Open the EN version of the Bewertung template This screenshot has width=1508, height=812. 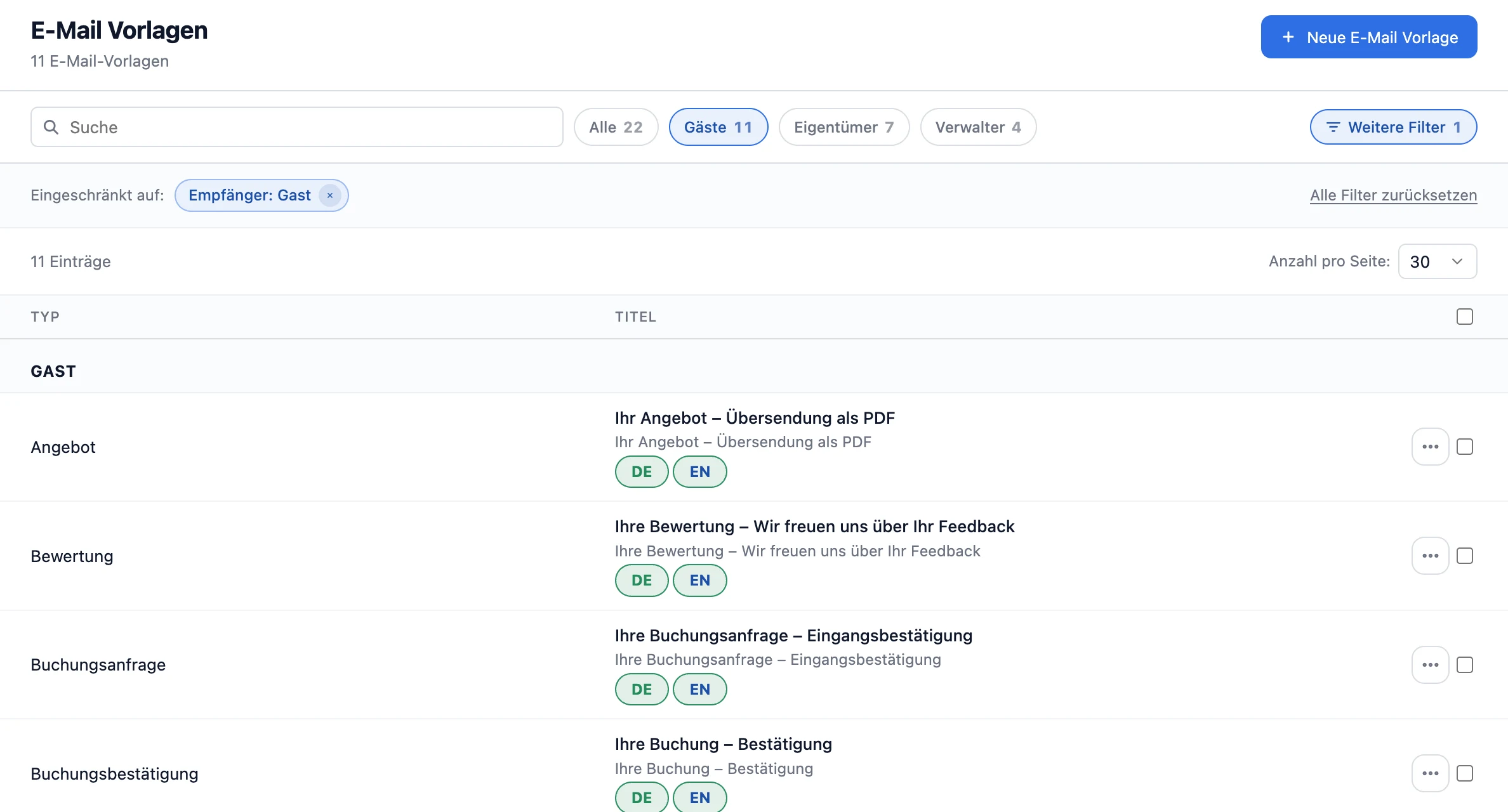click(x=700, y=580)
